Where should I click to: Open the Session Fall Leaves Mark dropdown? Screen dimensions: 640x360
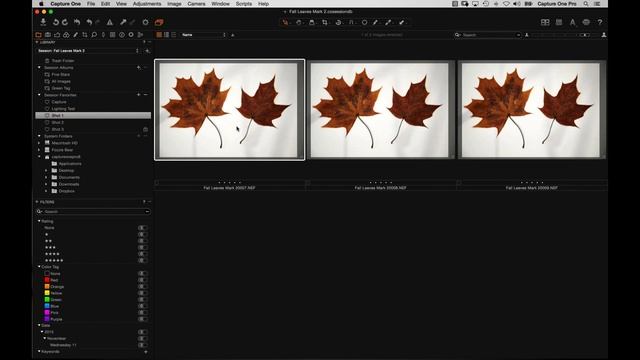(x=88, y=51)
